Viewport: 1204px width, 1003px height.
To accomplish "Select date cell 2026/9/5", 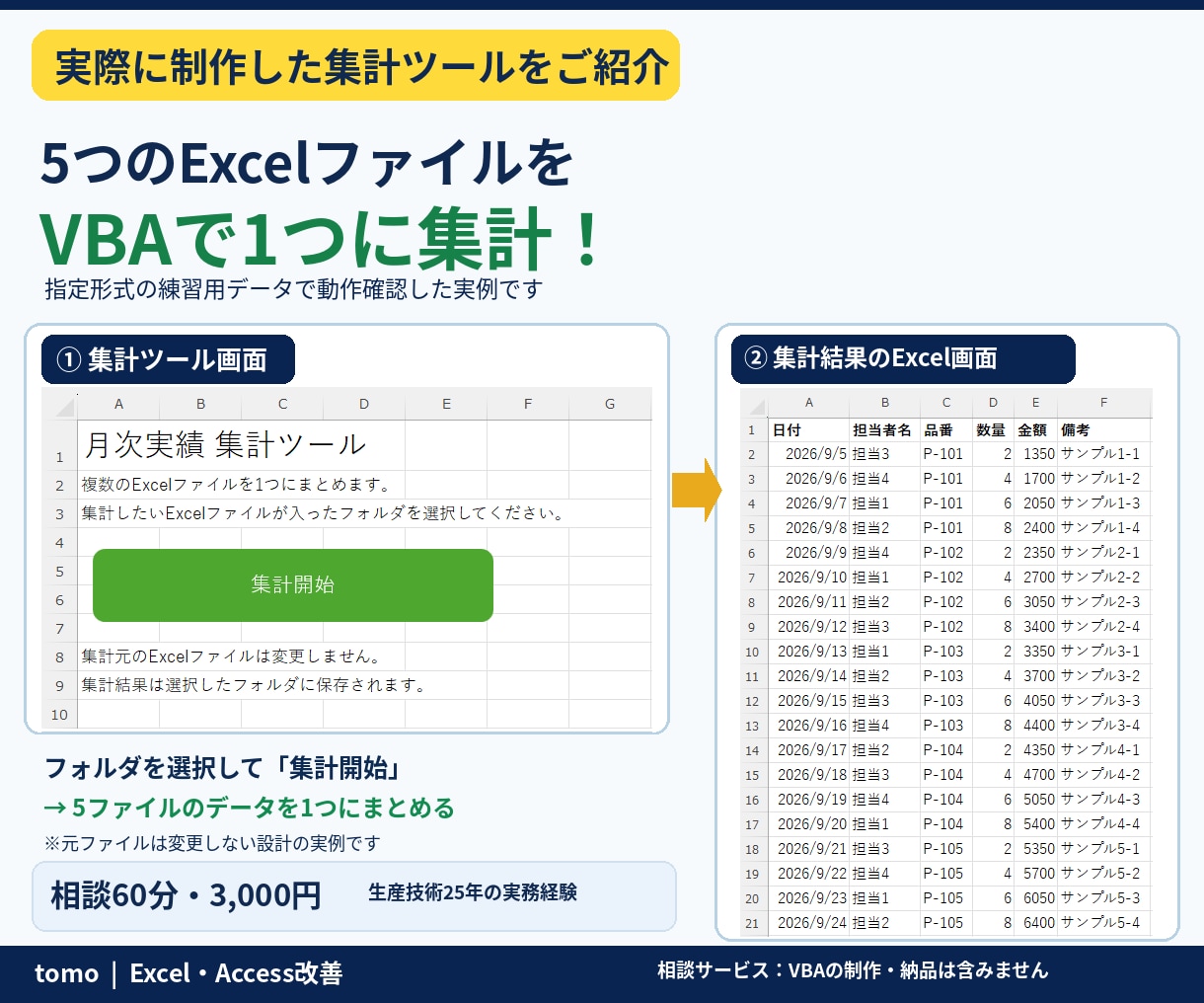I will coord(809,454).
